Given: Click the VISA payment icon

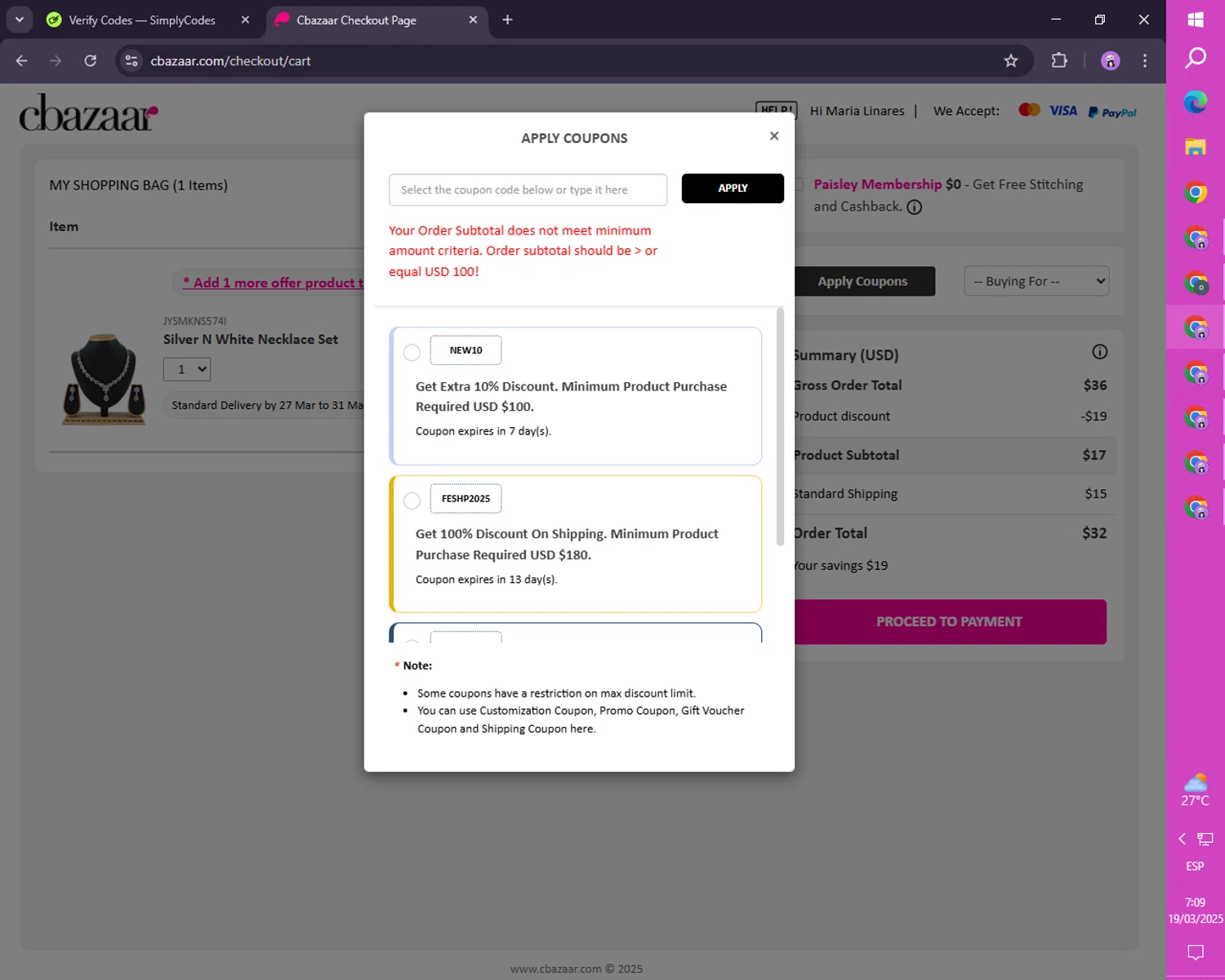Looking at the screenshot, I should pyautogui.click(x=1063, y=110).
